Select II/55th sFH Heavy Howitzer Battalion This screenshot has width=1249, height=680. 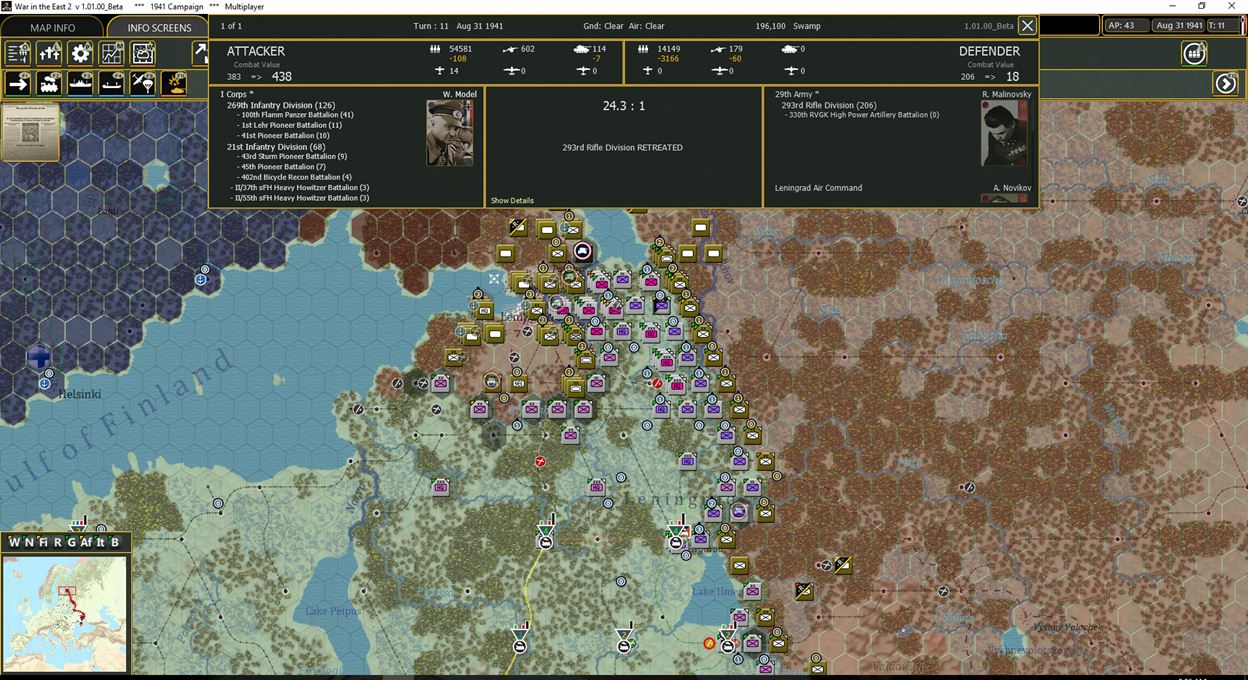point(301,198)
